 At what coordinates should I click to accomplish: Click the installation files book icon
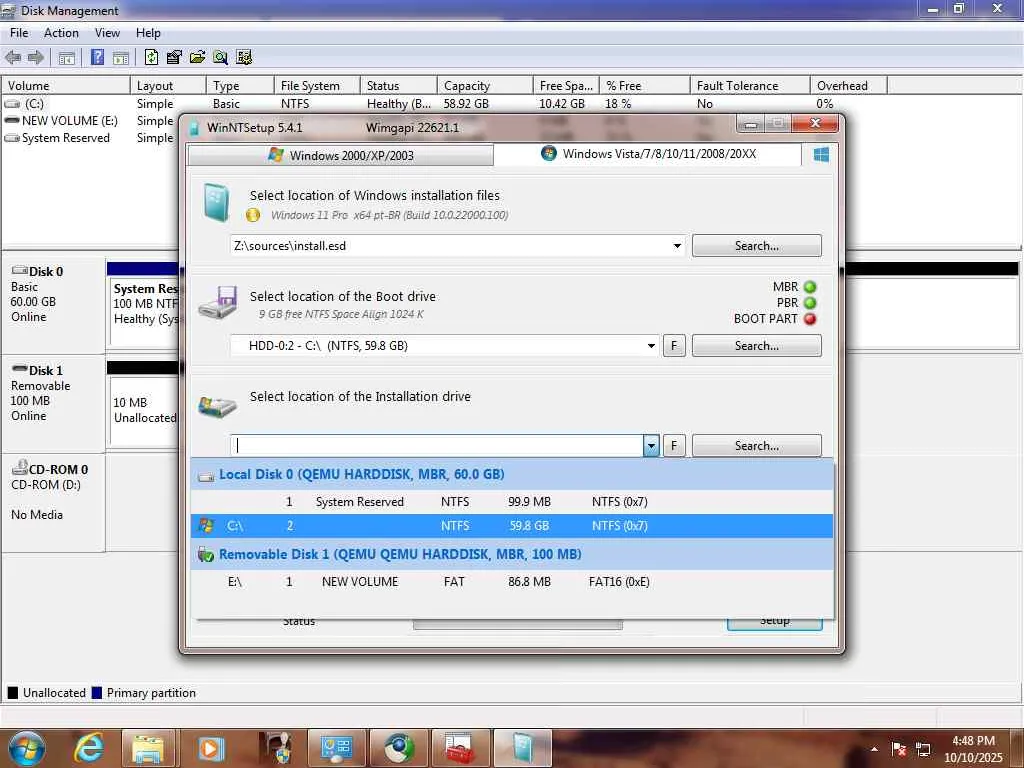(x=216, y=202)
